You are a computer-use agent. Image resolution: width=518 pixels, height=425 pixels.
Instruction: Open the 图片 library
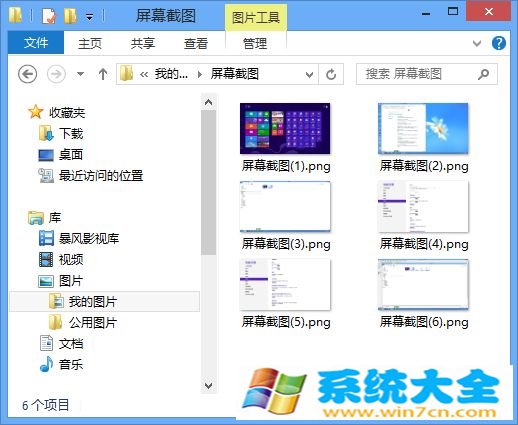(71, 281)
